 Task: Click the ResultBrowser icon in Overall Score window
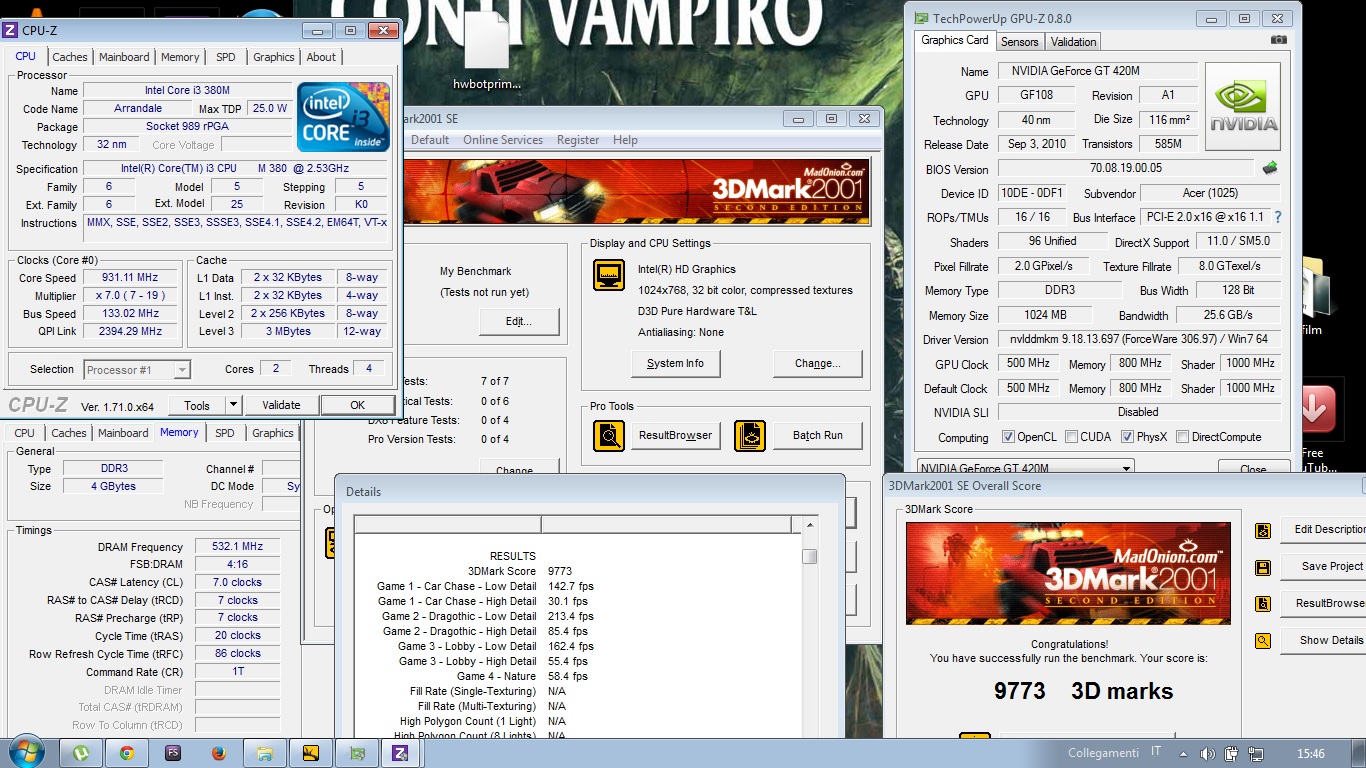coord(1263,604)
